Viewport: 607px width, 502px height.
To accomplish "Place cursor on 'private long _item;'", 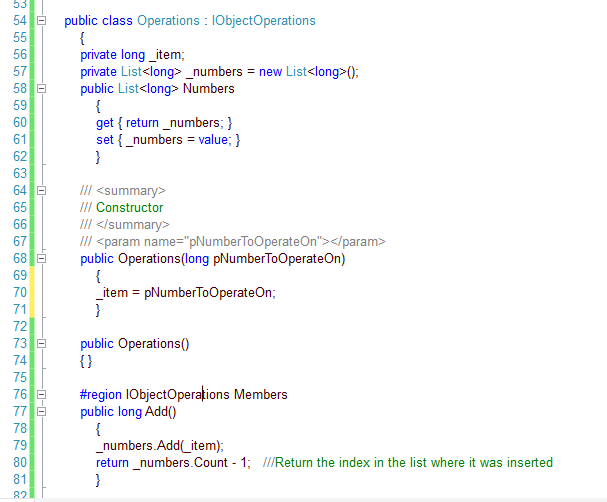I will [132, 55].
